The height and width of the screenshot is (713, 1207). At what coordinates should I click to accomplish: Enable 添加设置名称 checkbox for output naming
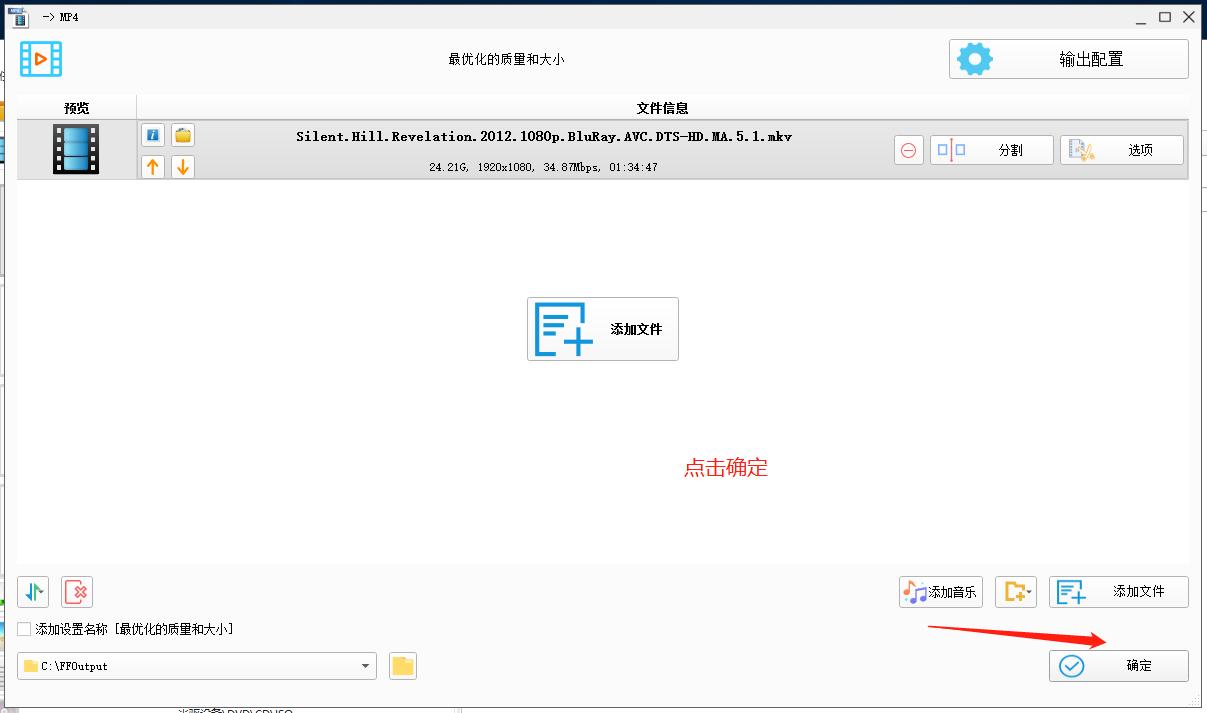tap(22, 629)
